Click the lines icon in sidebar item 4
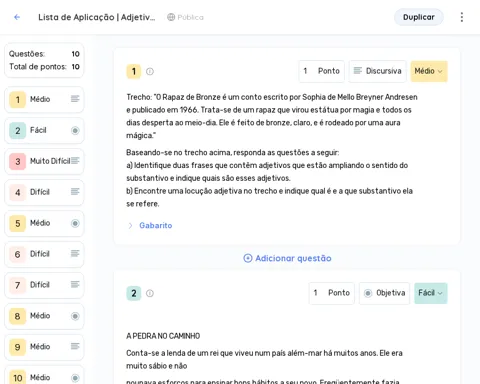 coord(75,192)
